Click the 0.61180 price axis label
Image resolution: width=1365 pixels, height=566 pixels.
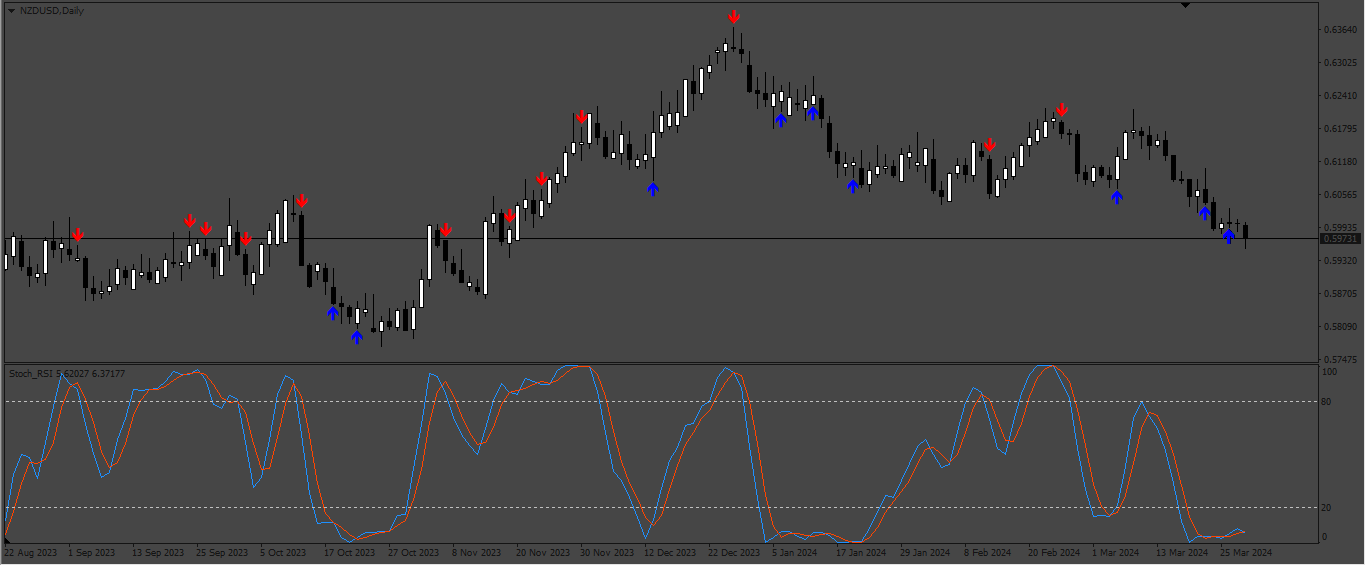coord(1340,161)
